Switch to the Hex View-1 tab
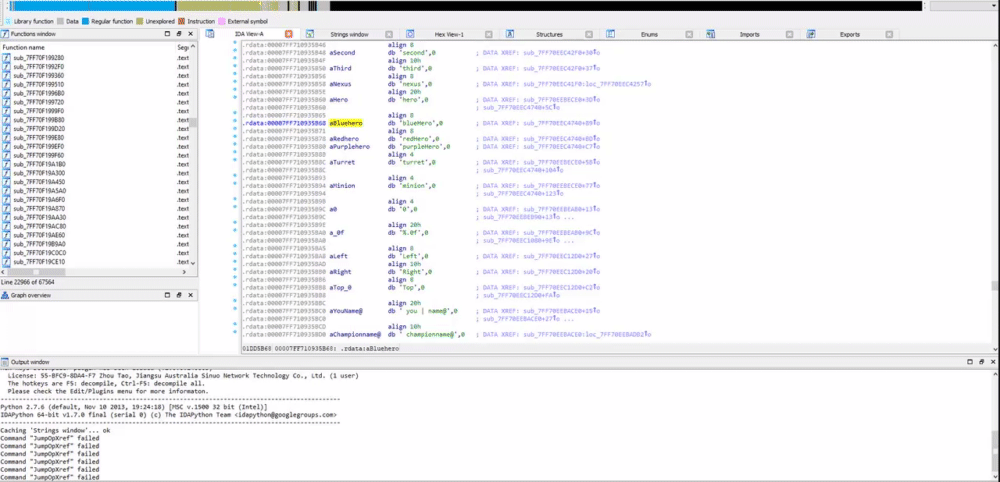Image resolution: width=1000 pixels, height=482 pixels. (449, 34)
